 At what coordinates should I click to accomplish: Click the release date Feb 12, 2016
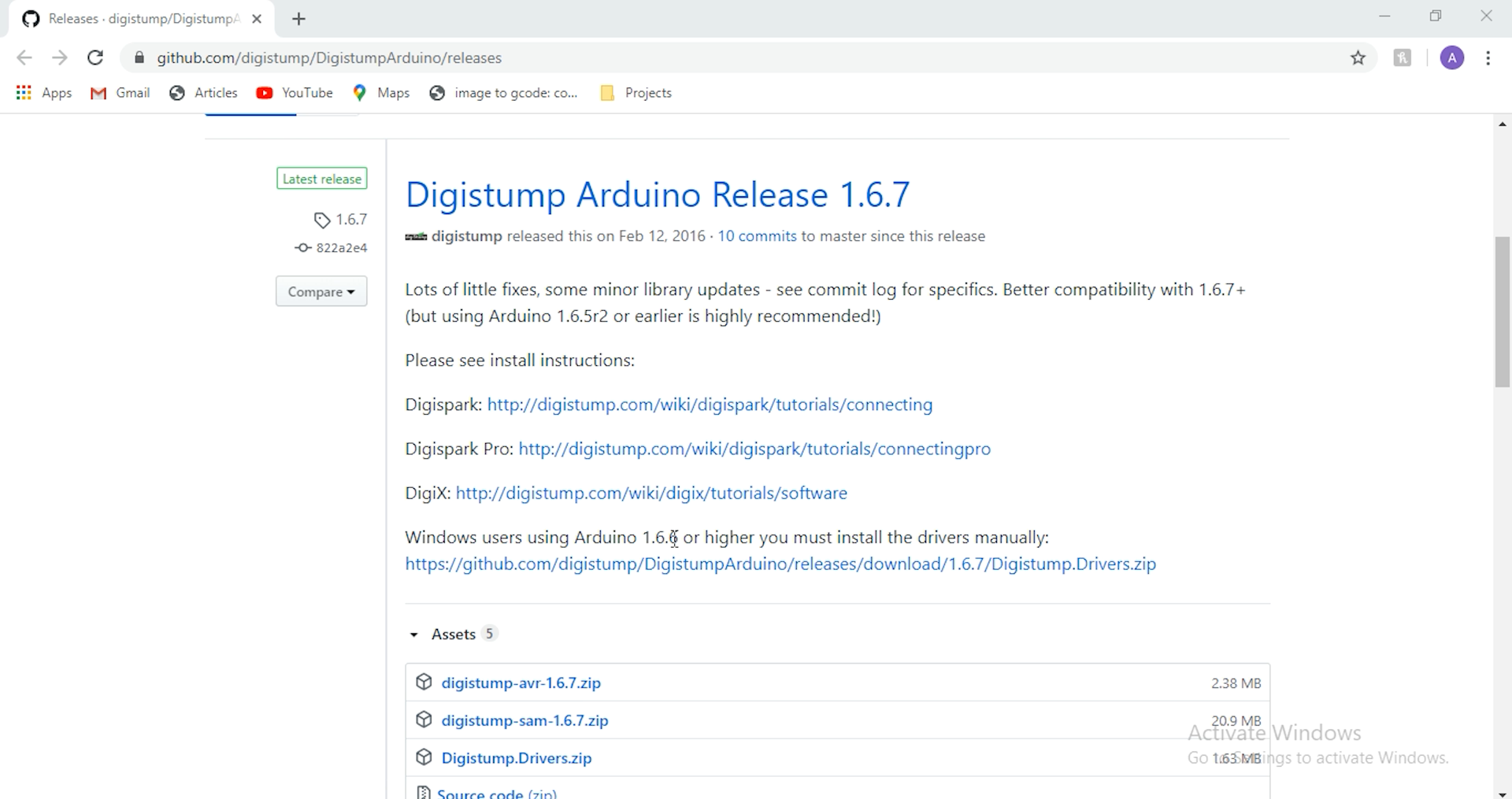pos(661,236)
